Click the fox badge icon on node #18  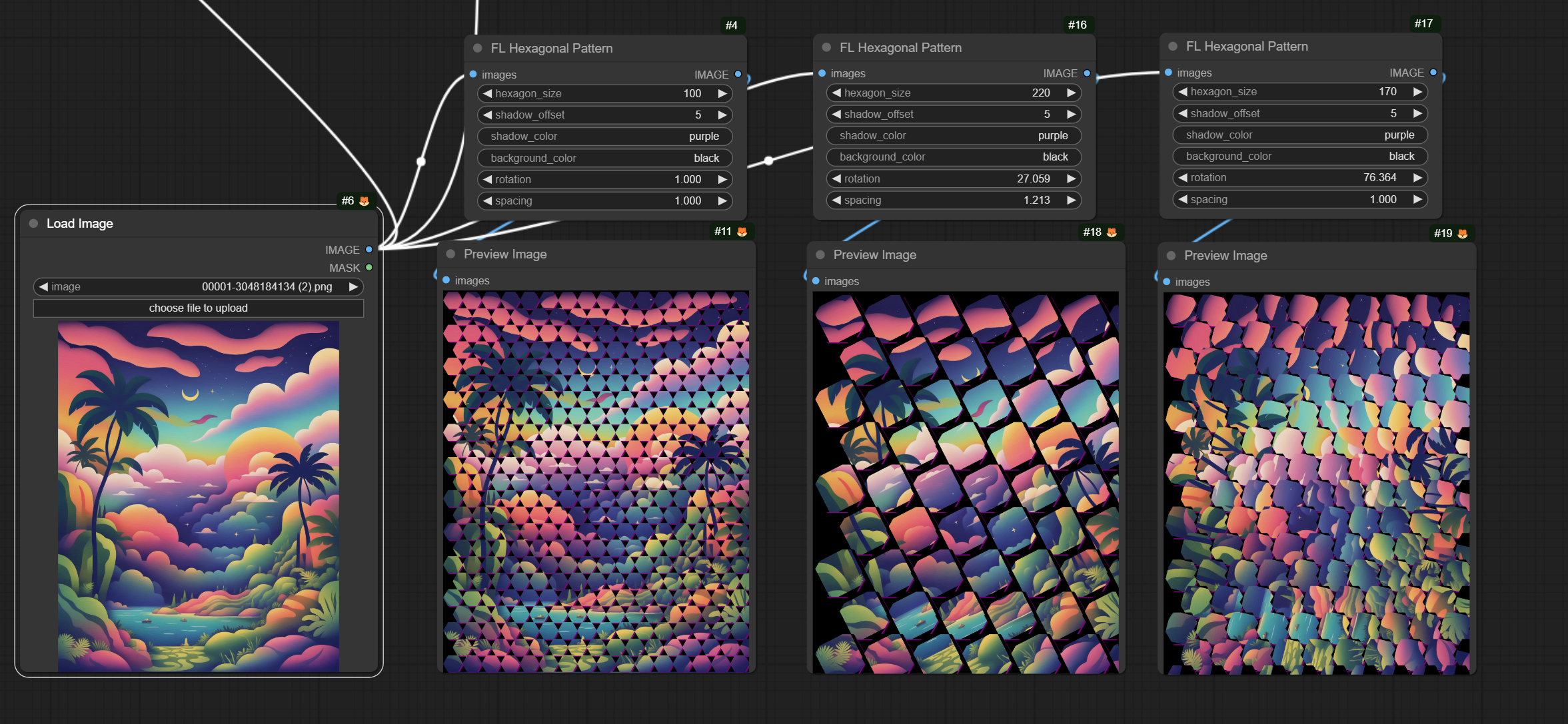[1112, 232]
